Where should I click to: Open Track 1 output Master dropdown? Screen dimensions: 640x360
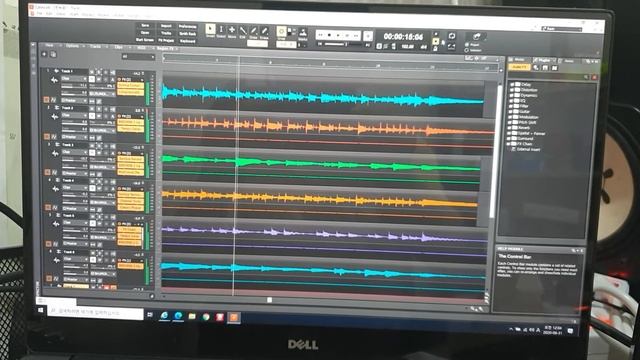pyautogui.click(x=74, y=100)
